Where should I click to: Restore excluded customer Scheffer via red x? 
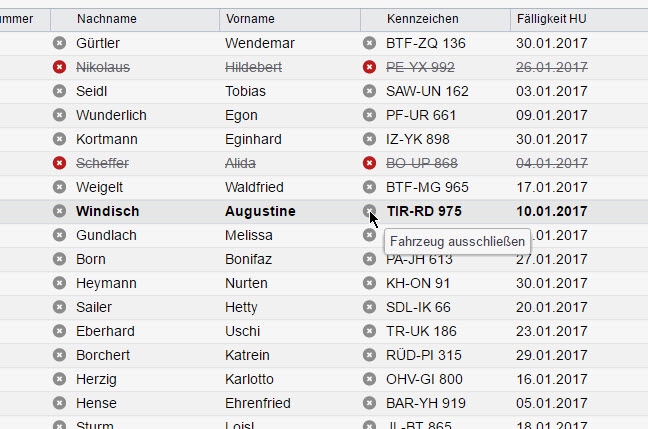(60, 163)
